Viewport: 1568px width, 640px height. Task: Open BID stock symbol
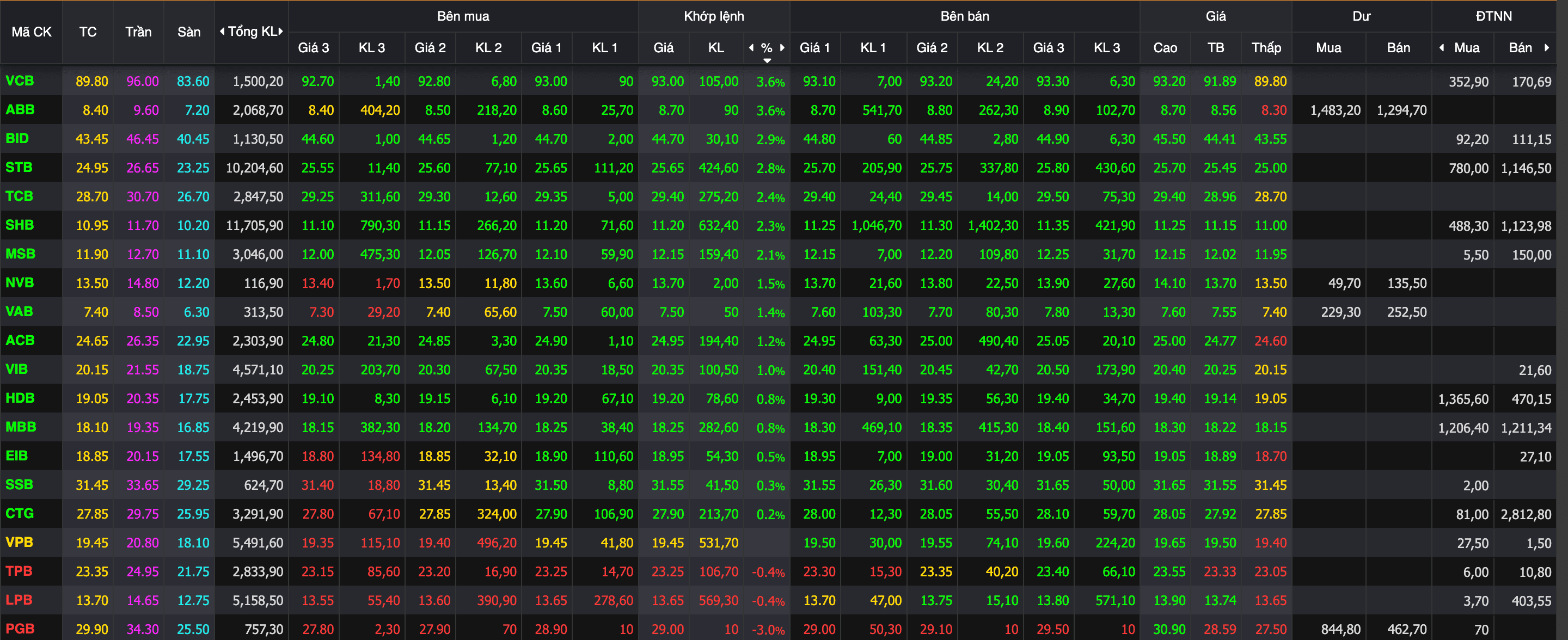tap(17, 139)
